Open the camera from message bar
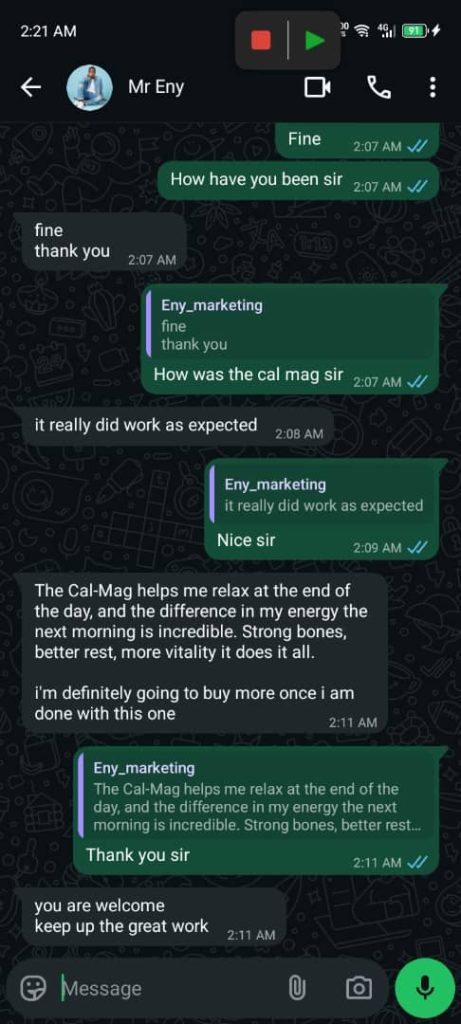This screenshot has height=1024, width=461. pyautogui.click(x=358, y=988)
